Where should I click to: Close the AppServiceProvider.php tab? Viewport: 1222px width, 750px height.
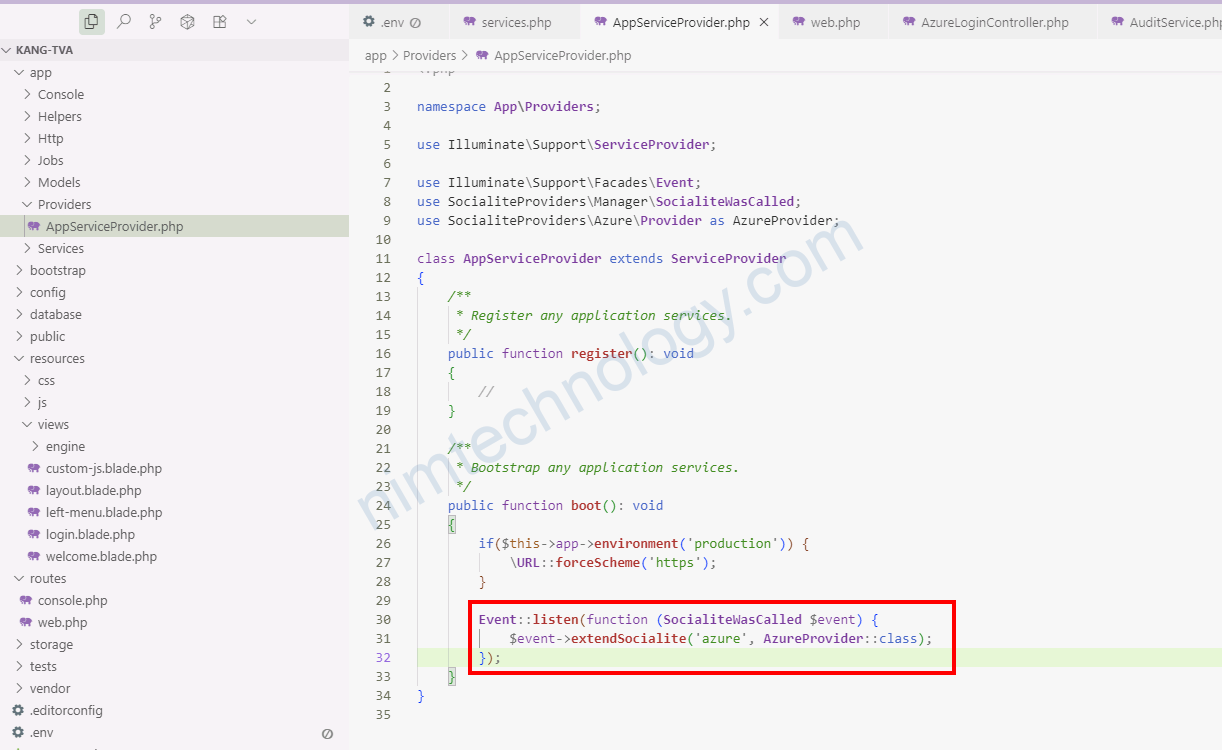tap(763, 22)
